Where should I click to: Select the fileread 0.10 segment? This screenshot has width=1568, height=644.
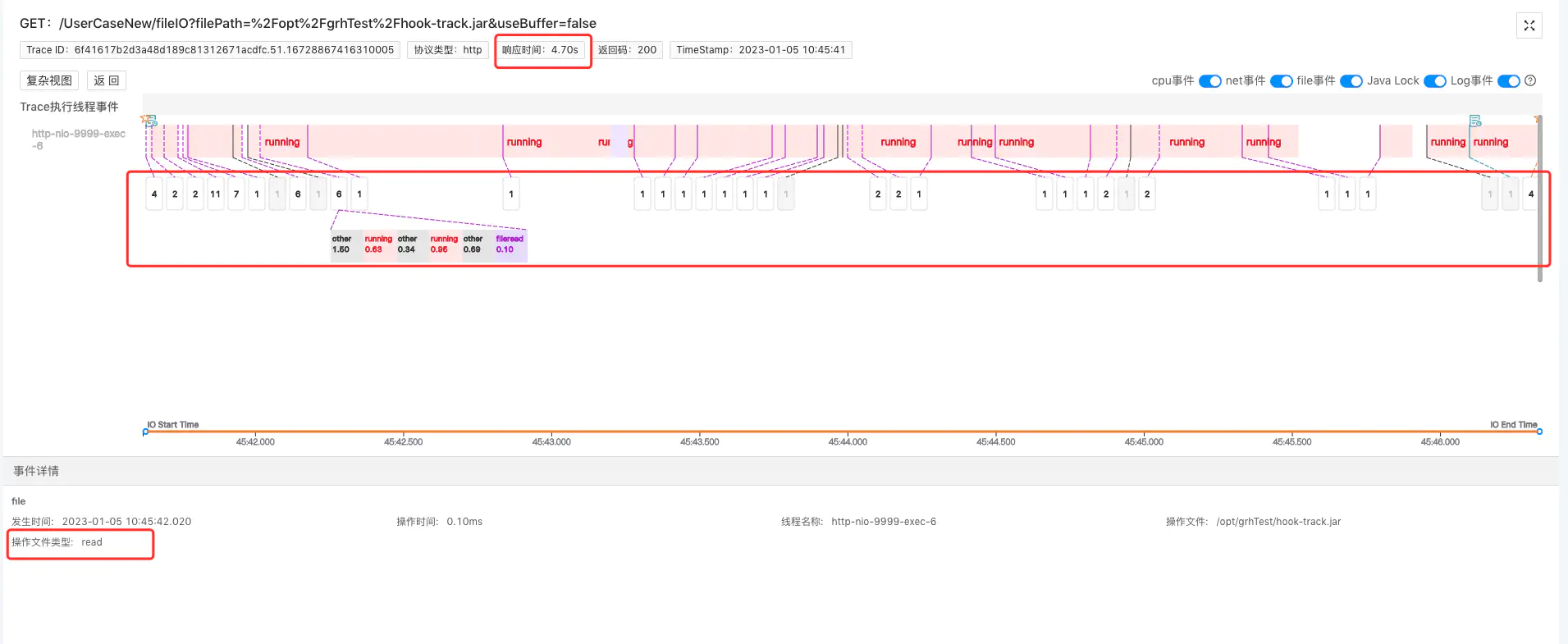(x=510, y=245)
